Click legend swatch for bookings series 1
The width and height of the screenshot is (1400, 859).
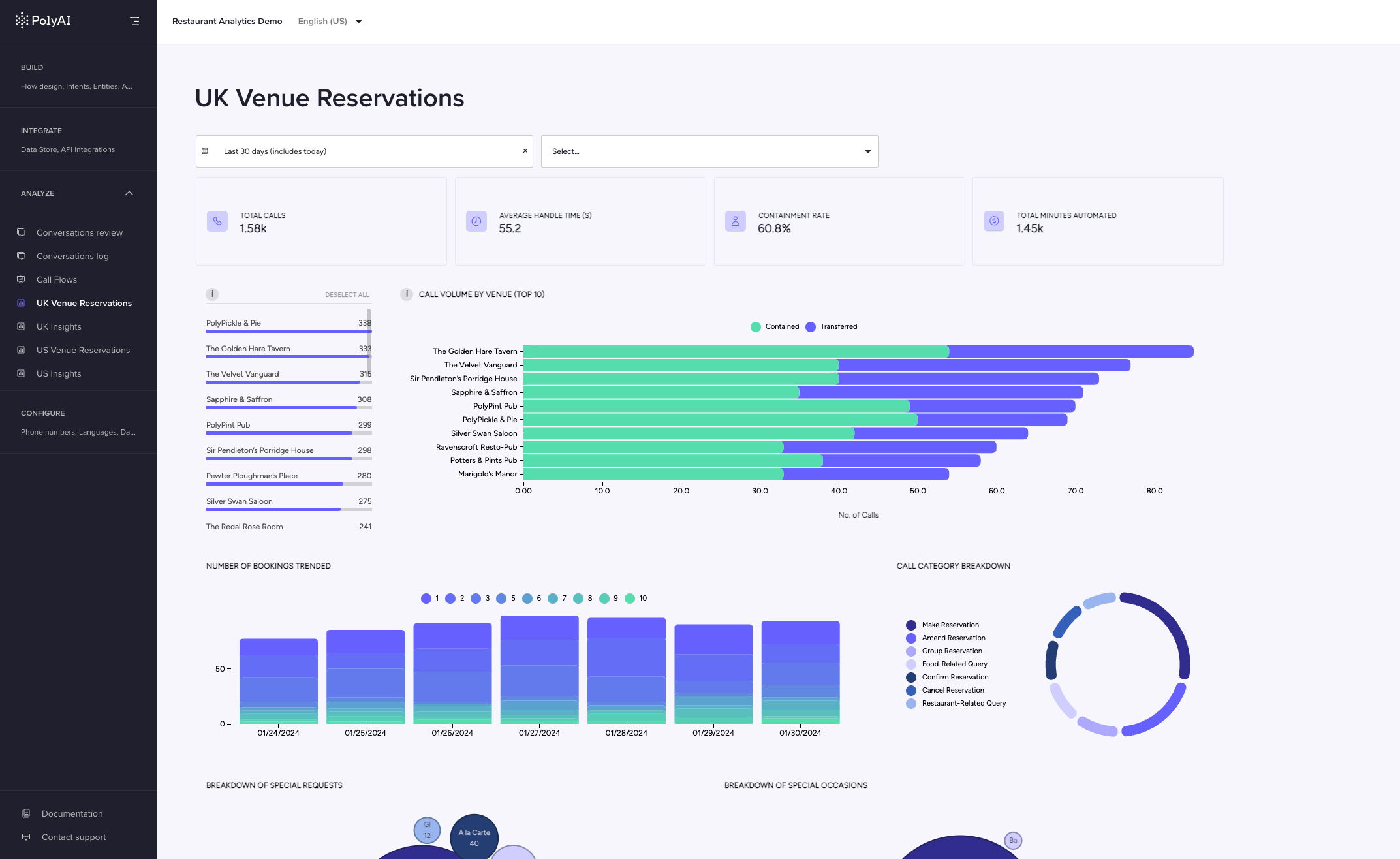[x=426, y=599]
